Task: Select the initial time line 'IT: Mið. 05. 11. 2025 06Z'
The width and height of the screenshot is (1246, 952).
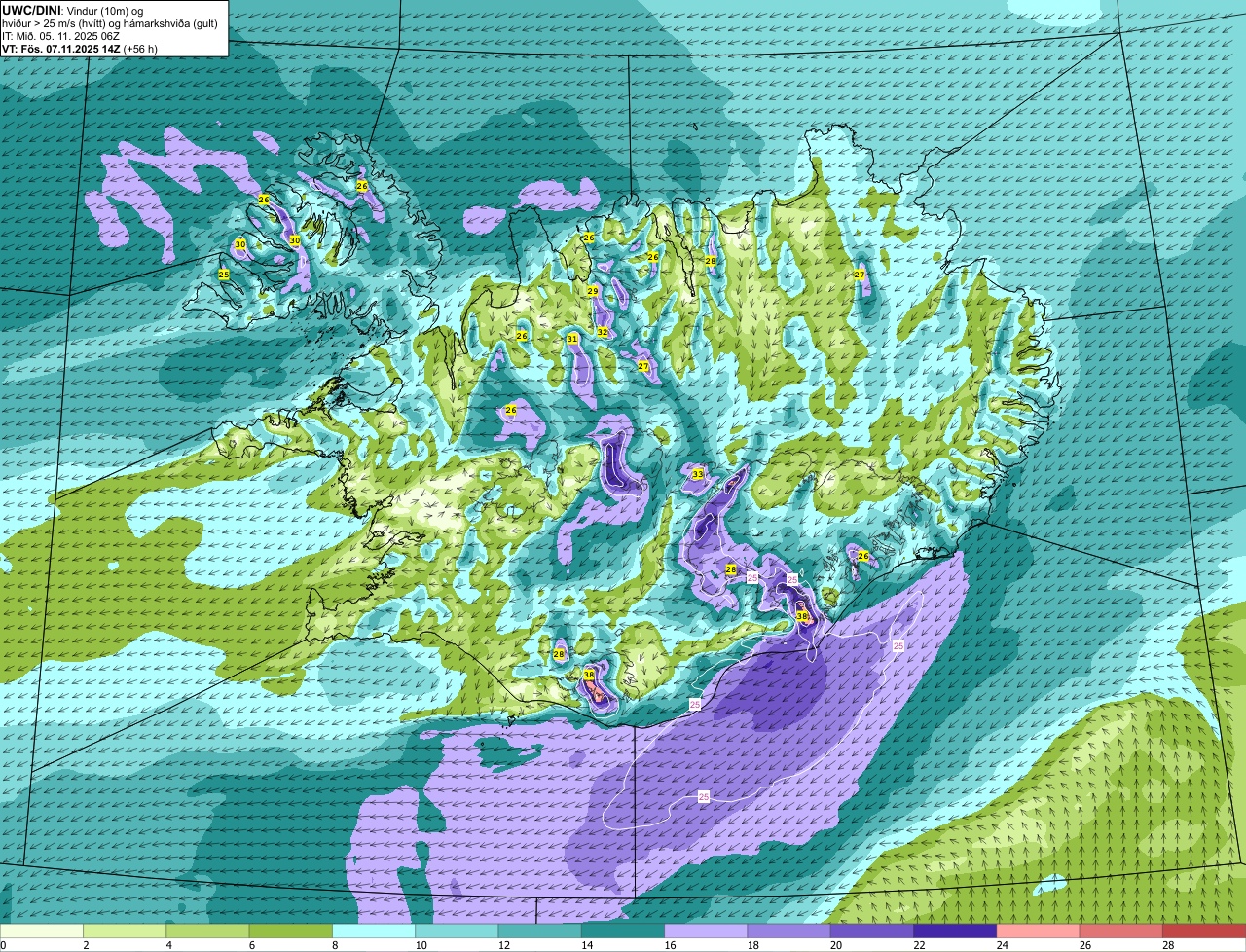Action: (x=60, y=35)
